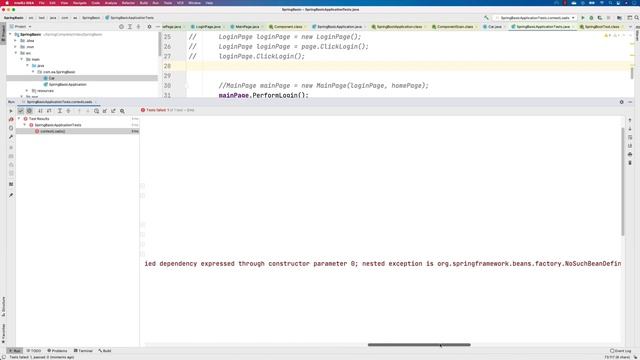The image size is (640, 360).
Task: Toggle the Show Ignored tests filter
Action: (x=29, y=111)
